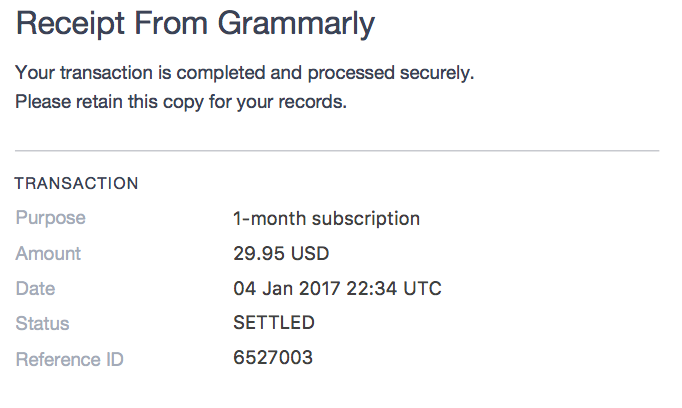Select the Status field label
This screenshot has width=682, height=408.
(42, 324)
